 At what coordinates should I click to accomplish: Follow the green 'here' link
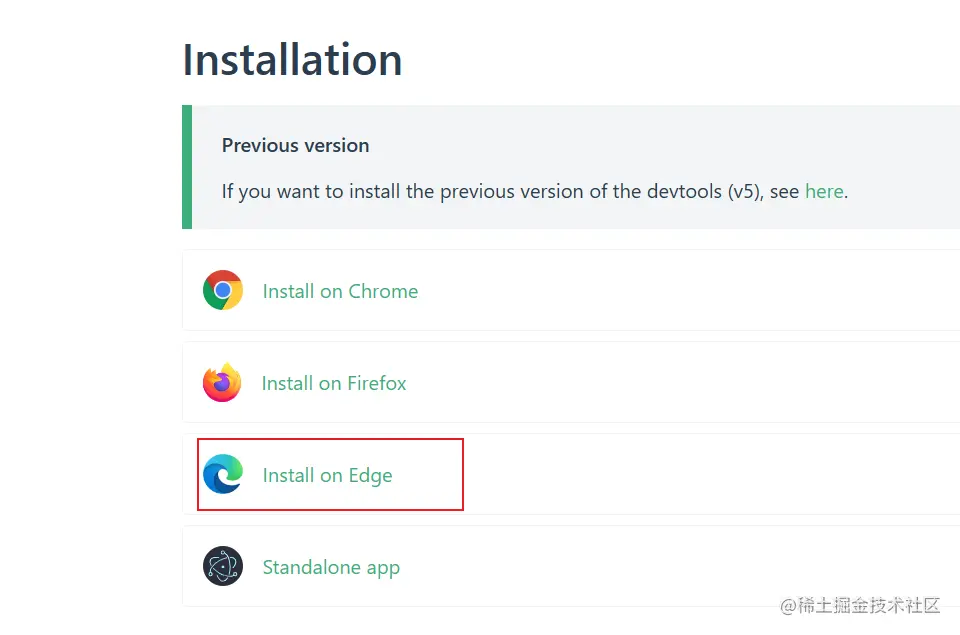coord(824,191)
